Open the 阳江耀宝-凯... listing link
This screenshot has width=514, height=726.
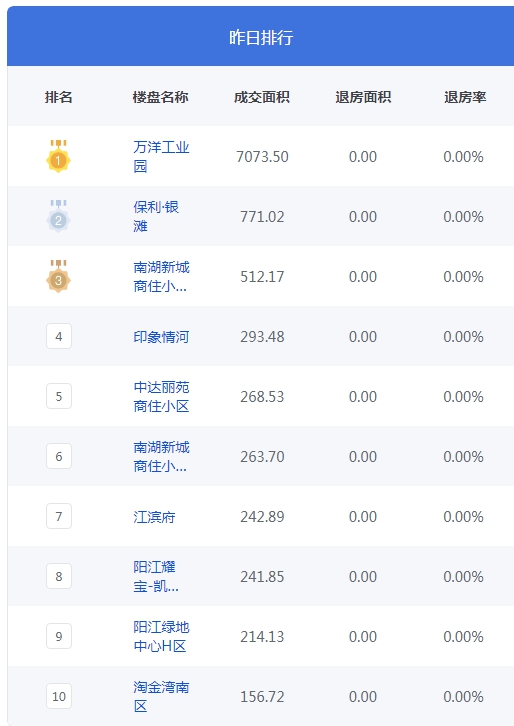coord(156,576)
